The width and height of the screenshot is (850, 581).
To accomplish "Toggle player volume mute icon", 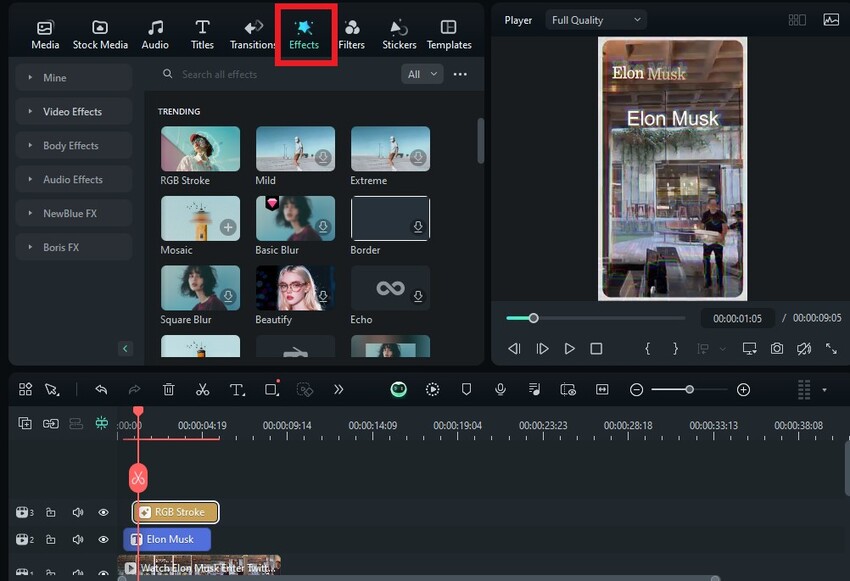I will [804, 348].
